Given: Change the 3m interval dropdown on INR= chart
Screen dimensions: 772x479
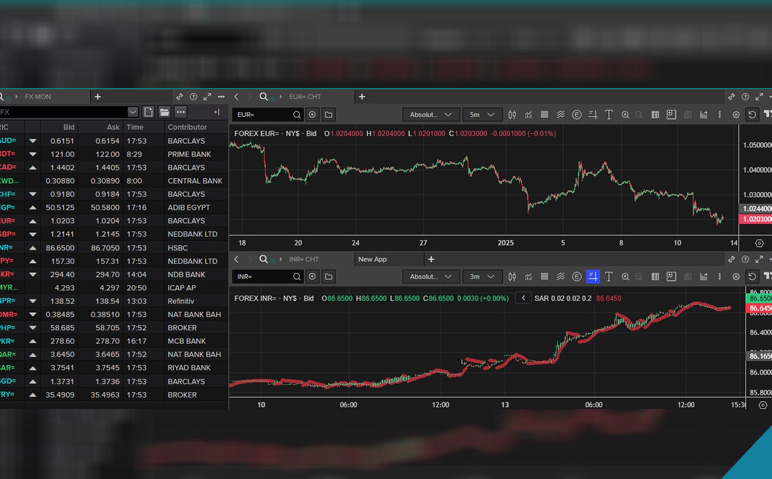Looking at the screenshot, I should 482,277.
